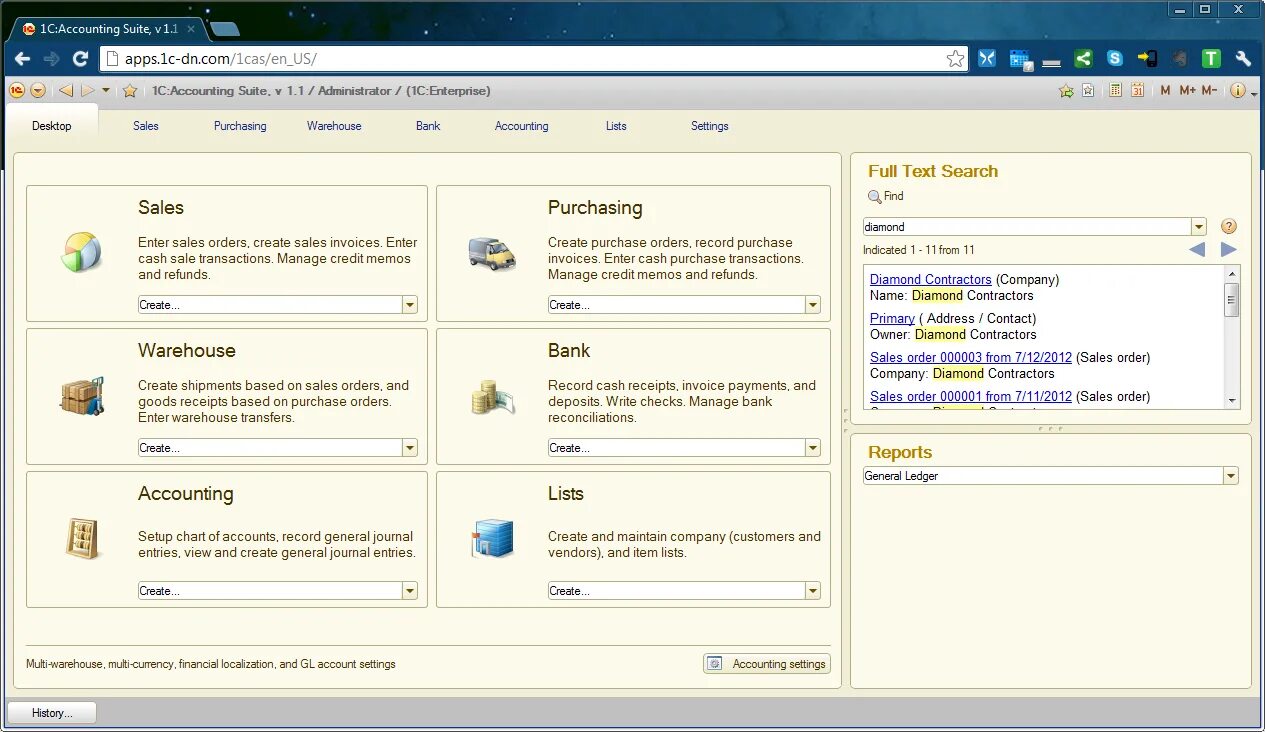The height and width of the screenshot is (732, 1265).
Task: Click the blue calendar extension icon
Action: tap(1020, 59)
